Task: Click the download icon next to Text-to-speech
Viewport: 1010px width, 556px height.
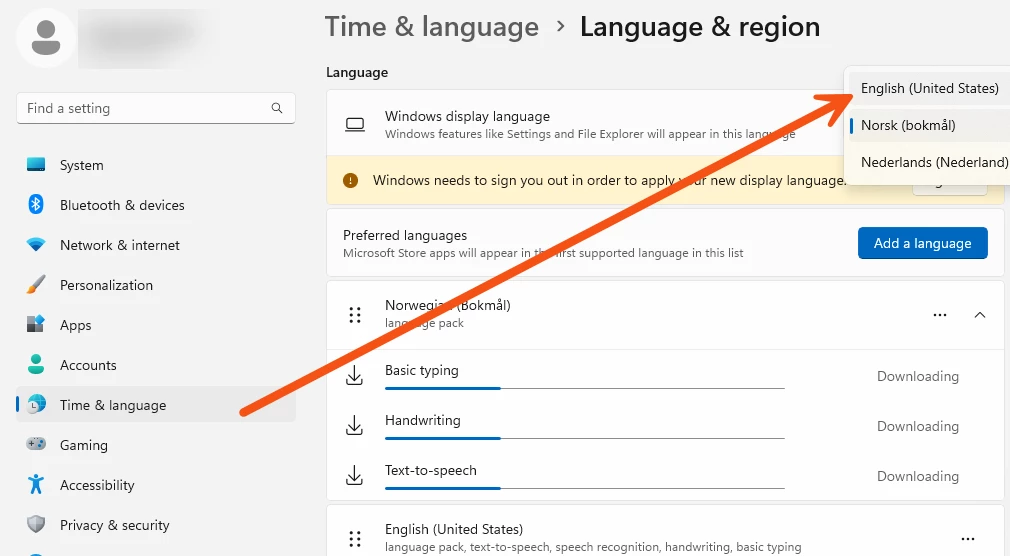Action: [354, 475]
